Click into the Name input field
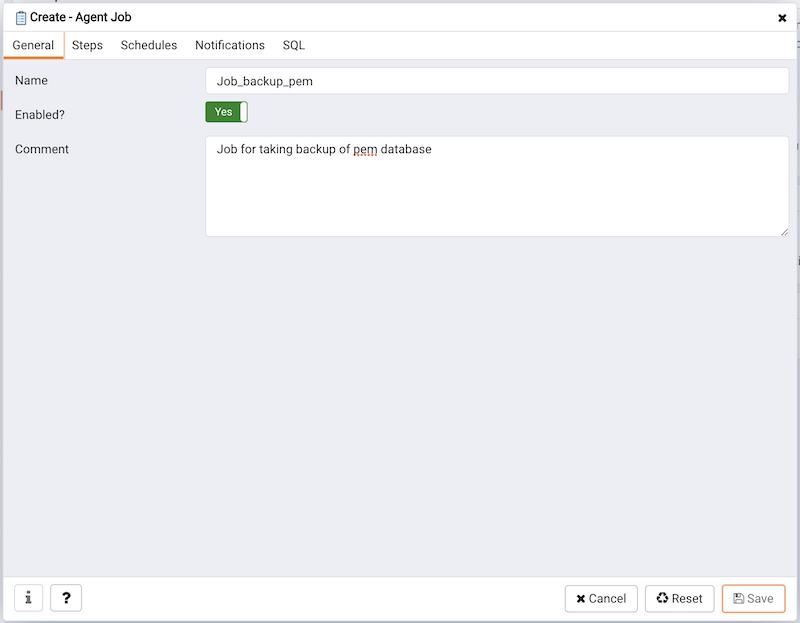This screenshot has height=623, width=800. (497, 81)
